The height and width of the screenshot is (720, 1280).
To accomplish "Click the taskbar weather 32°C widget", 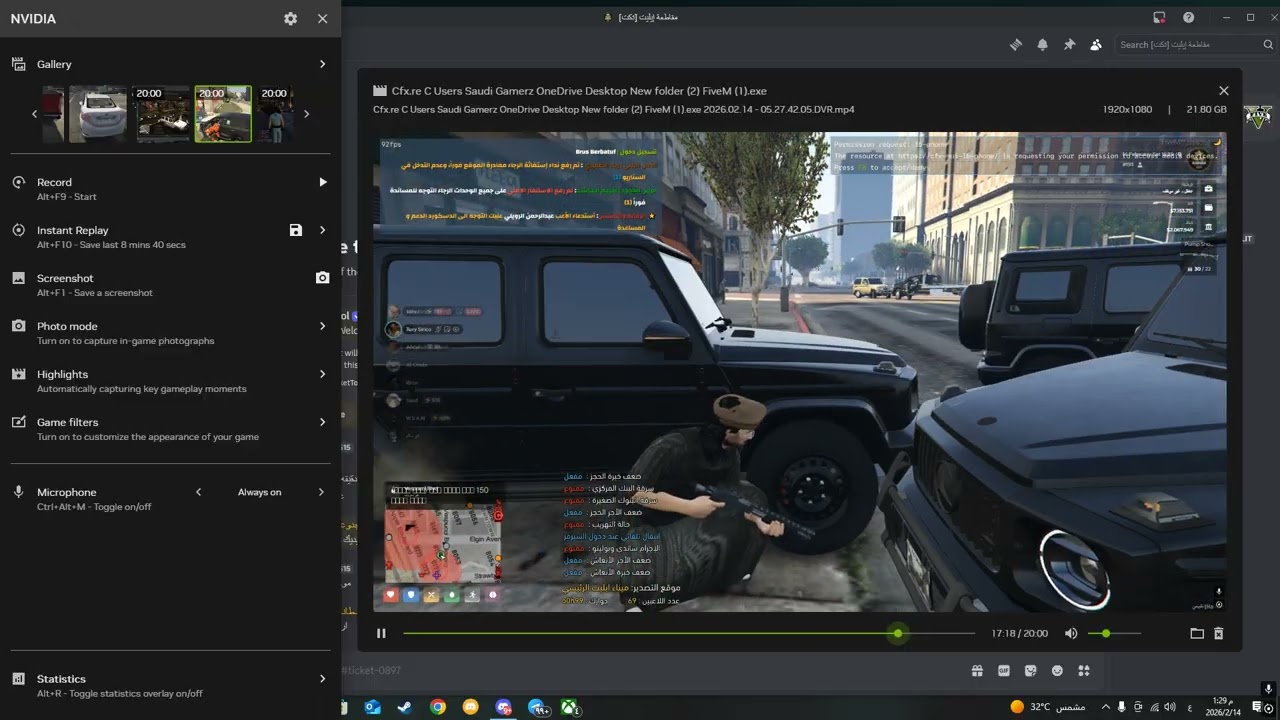I will [x=1047, y=707].
